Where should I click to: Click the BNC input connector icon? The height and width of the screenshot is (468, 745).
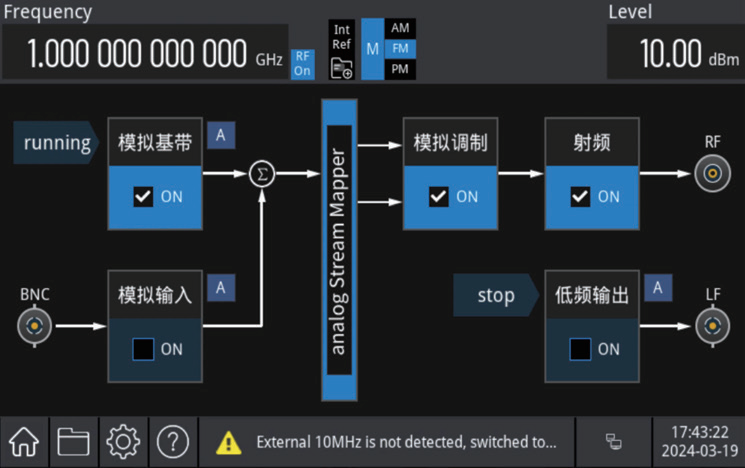coord(34,326)
